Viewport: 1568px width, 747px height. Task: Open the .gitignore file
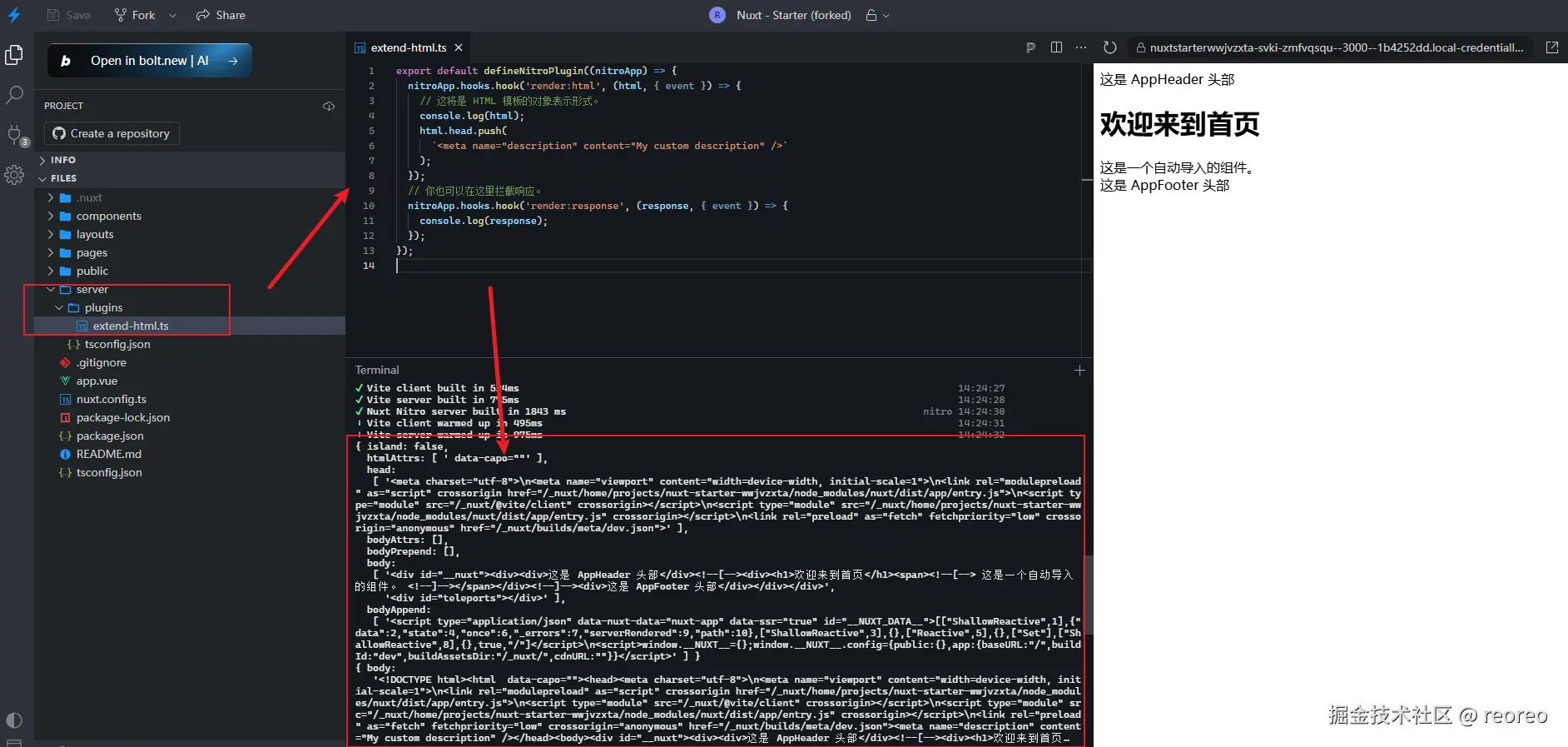pos(190,362)
